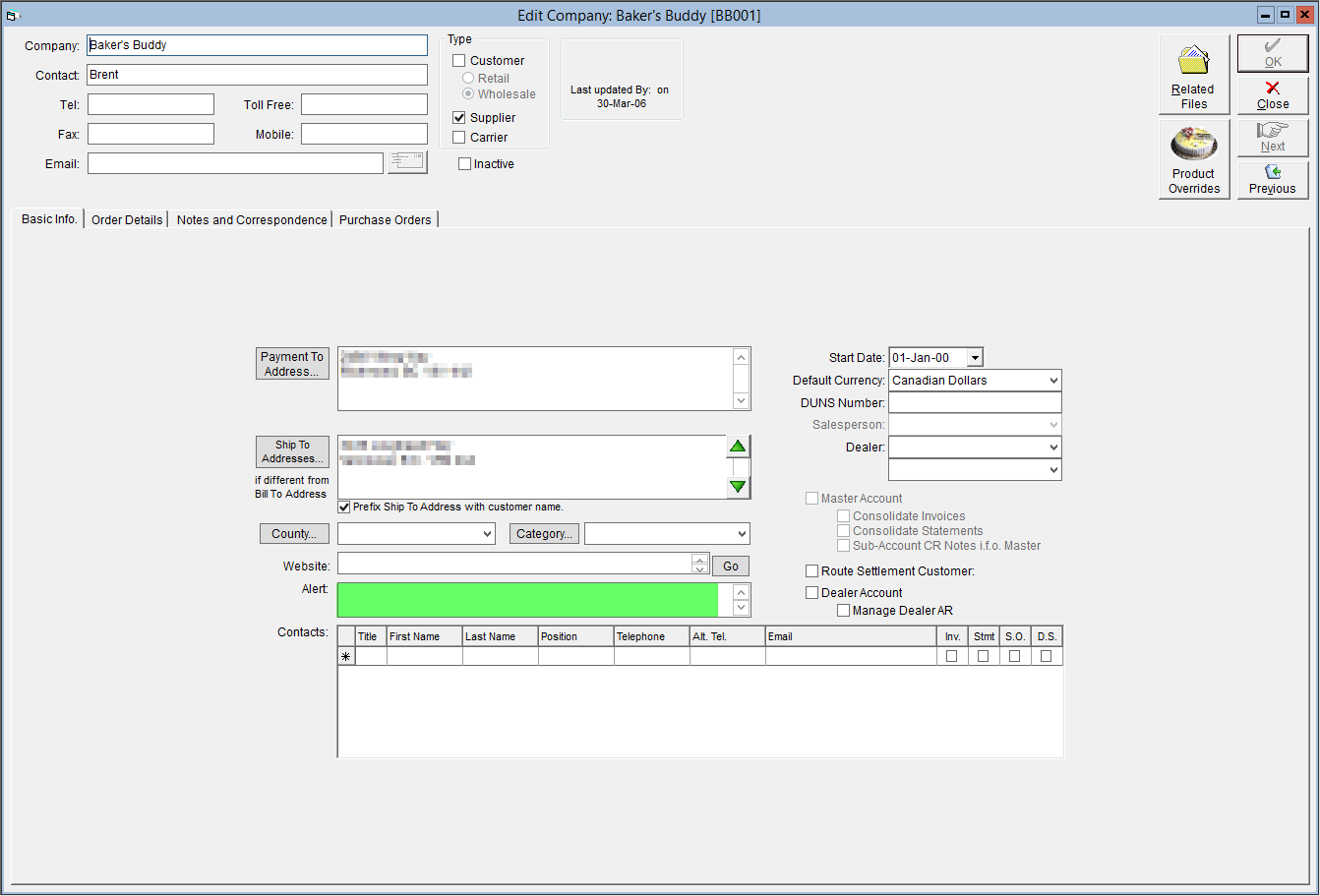Click the green Alert field

(x=528, y=600)
